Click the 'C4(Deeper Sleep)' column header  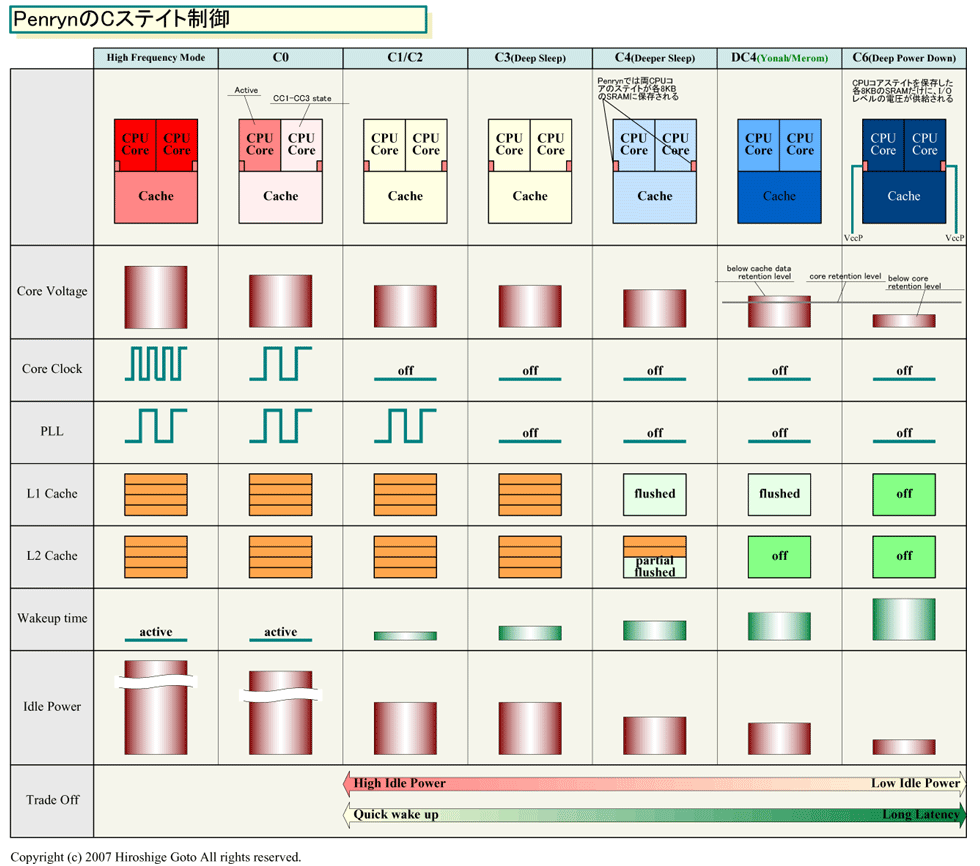(x=654, y=57)
